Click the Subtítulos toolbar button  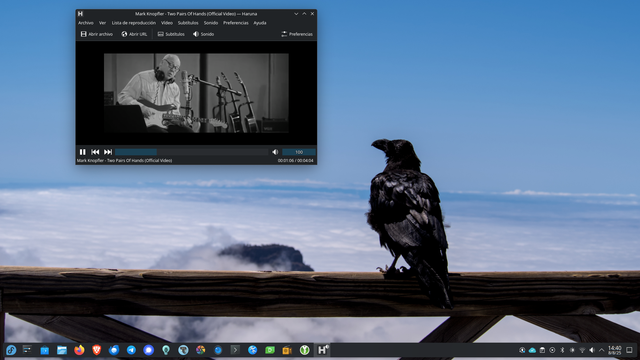pos(171,34)
